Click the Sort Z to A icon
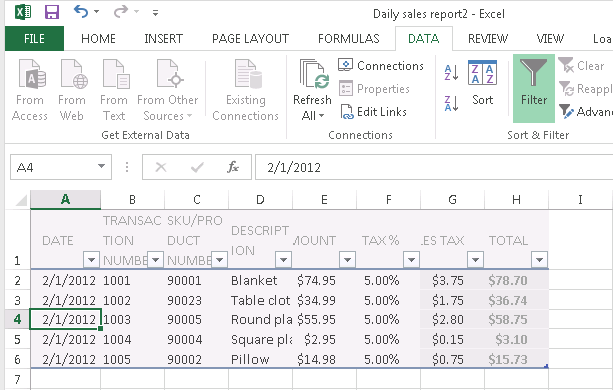Image resolution: width=613 pixels, height=390 pixels. (x=451, y=104)
